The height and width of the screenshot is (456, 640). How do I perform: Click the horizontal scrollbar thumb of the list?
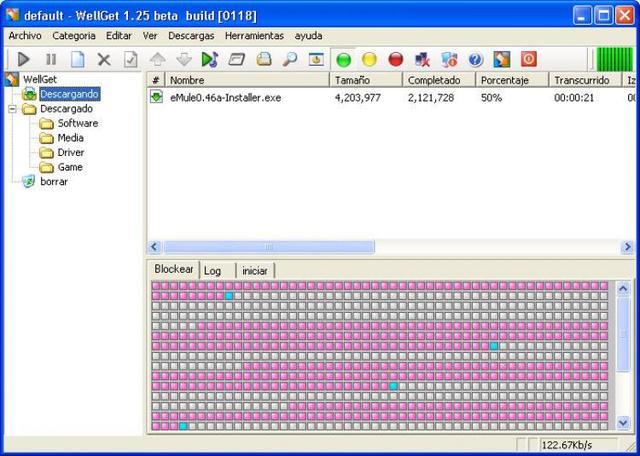click(269, 247)
